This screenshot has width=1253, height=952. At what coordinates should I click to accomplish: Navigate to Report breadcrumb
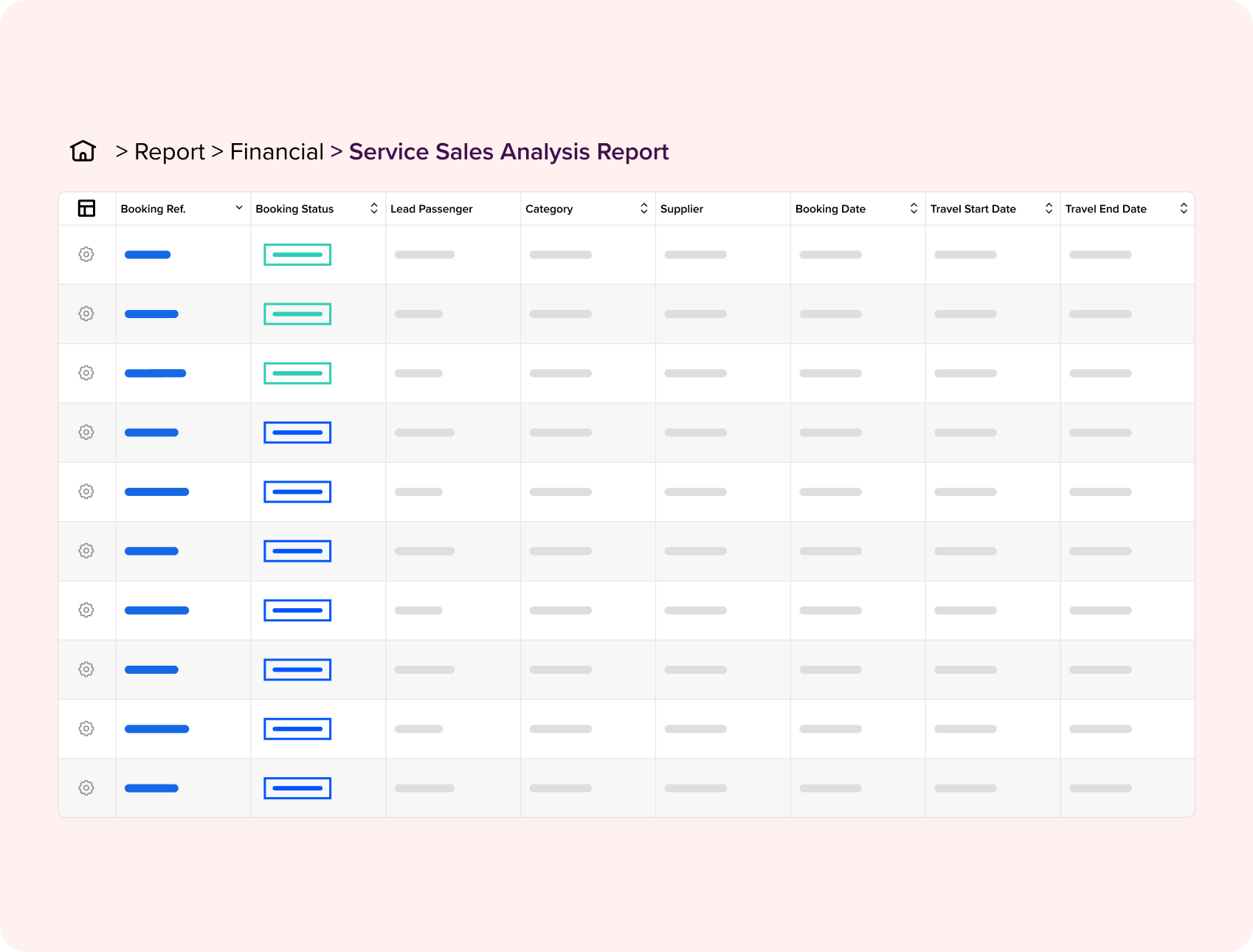point(170,152)
